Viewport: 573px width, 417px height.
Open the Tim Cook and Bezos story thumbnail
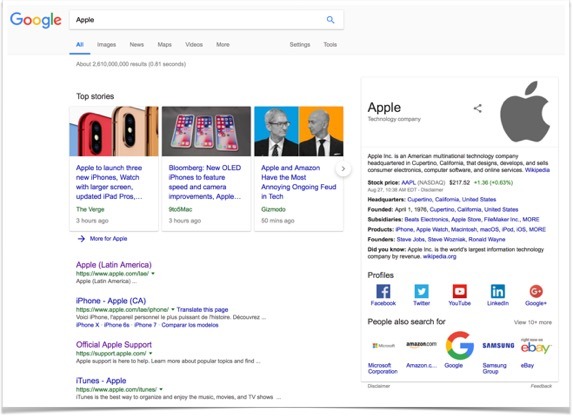pos(299,131)
